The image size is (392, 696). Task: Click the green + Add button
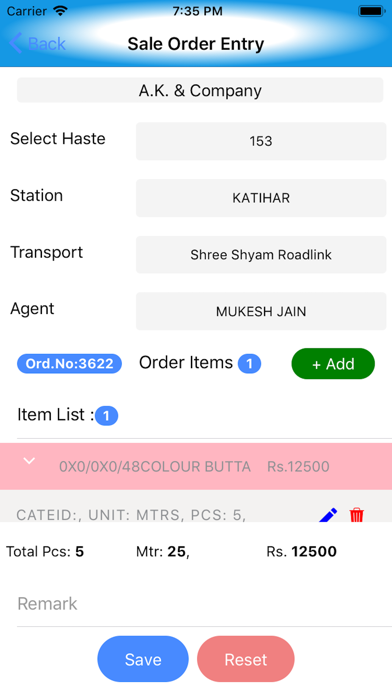pyautogui.click(x=333, y=364)
